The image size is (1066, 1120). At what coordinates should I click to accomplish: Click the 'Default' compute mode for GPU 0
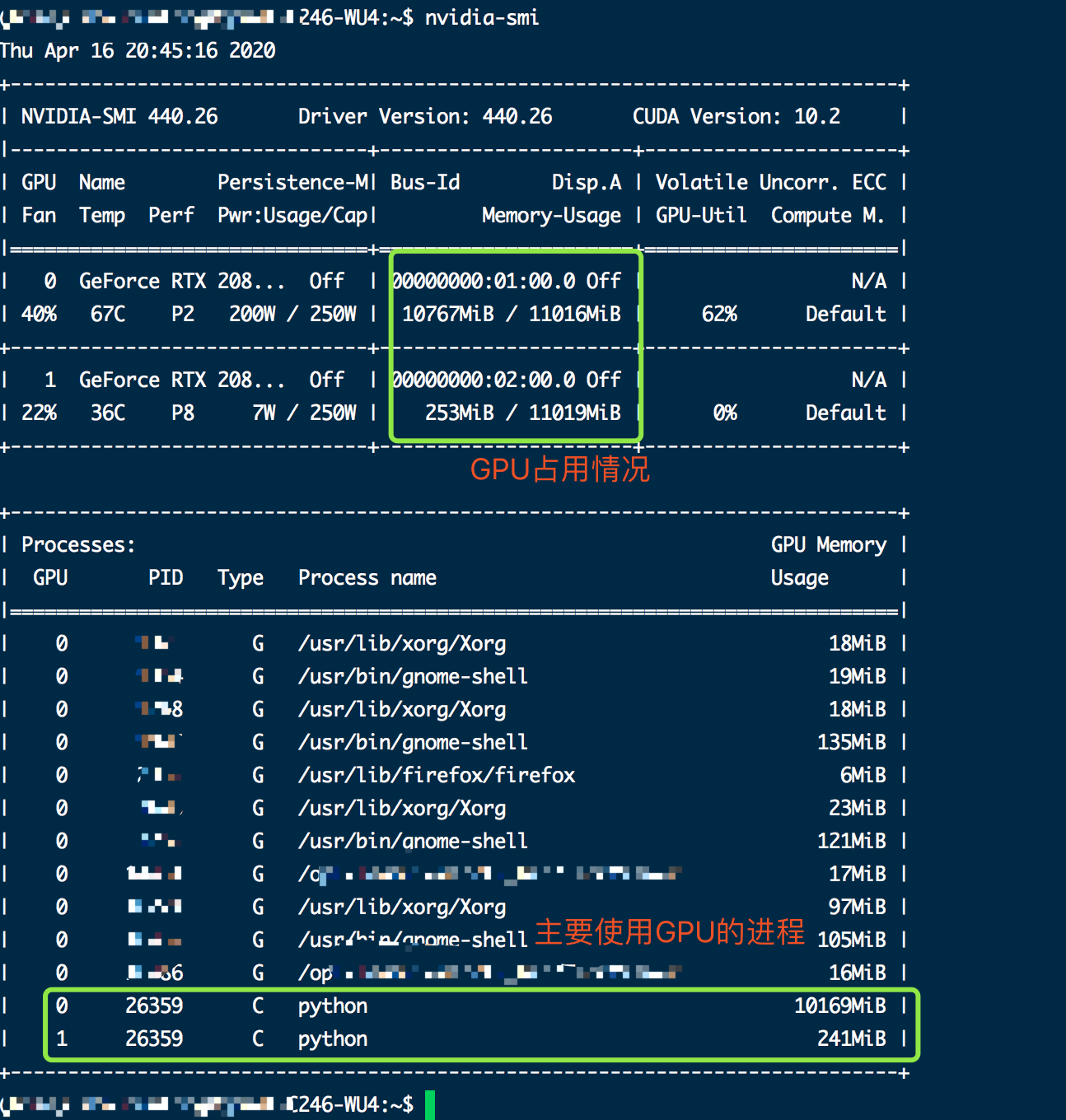pyautogui.click(x=846, y=314)
